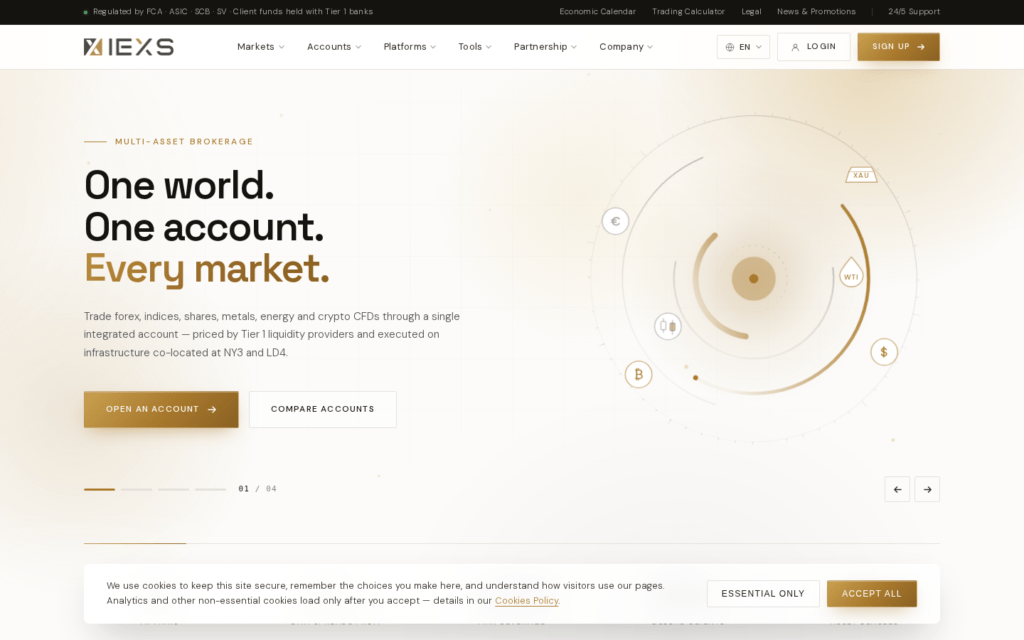The image size is (1024, 640).
Task: Open News & Promotions link
Action: [816, 12]
